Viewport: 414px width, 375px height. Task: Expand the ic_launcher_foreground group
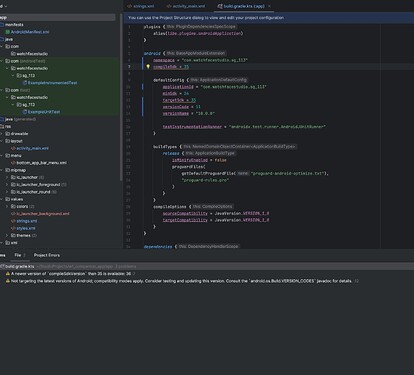pyautogui.click(x=7, y=185)
